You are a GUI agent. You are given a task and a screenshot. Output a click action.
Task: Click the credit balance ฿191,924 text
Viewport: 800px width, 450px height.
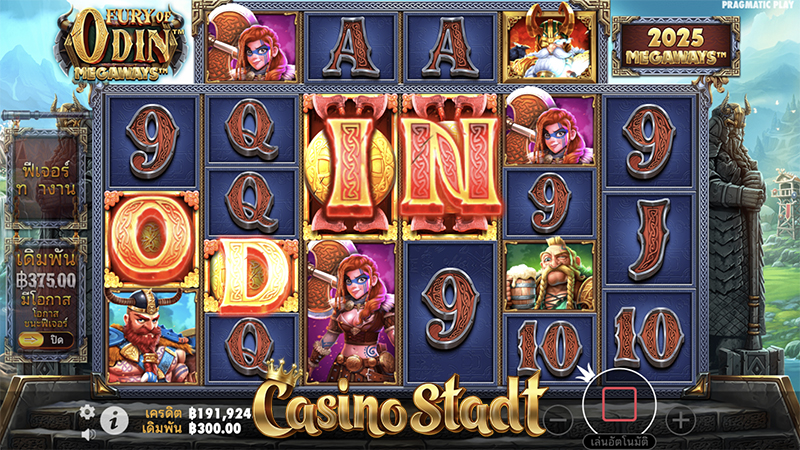220,413
